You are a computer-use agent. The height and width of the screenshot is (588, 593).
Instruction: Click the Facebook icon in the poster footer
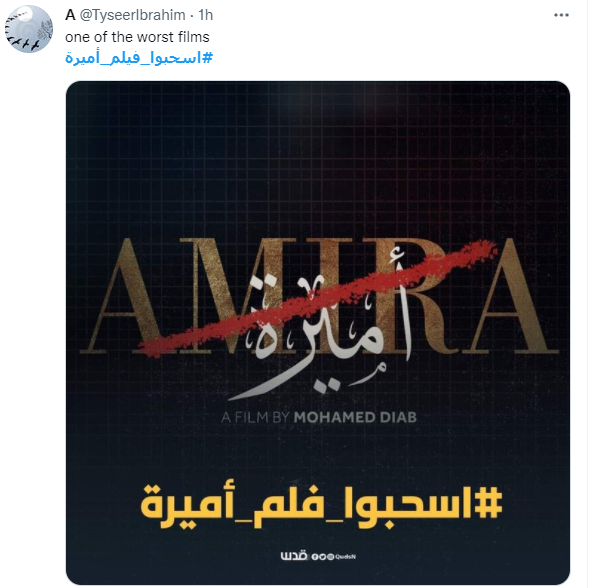[315, 557]
